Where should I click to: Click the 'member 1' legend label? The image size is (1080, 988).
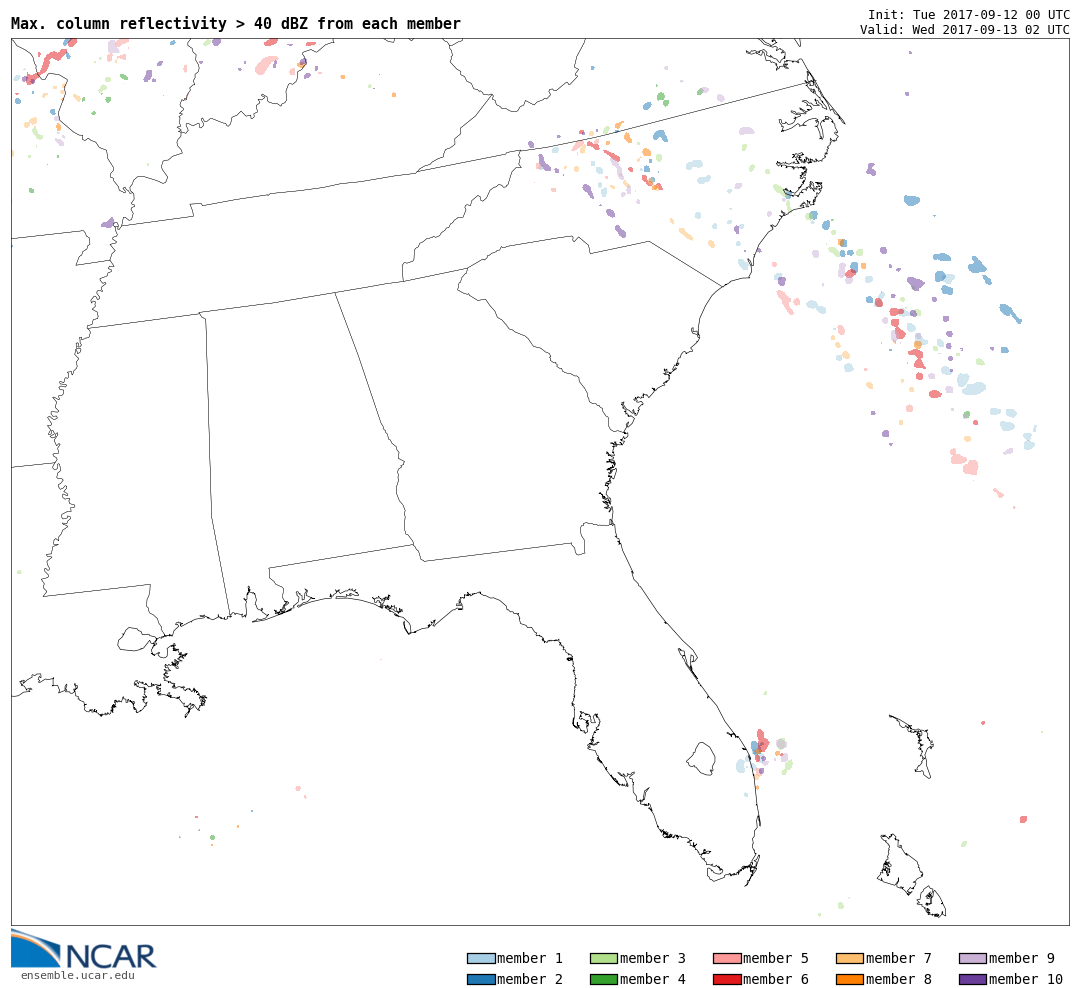(530, 958)
